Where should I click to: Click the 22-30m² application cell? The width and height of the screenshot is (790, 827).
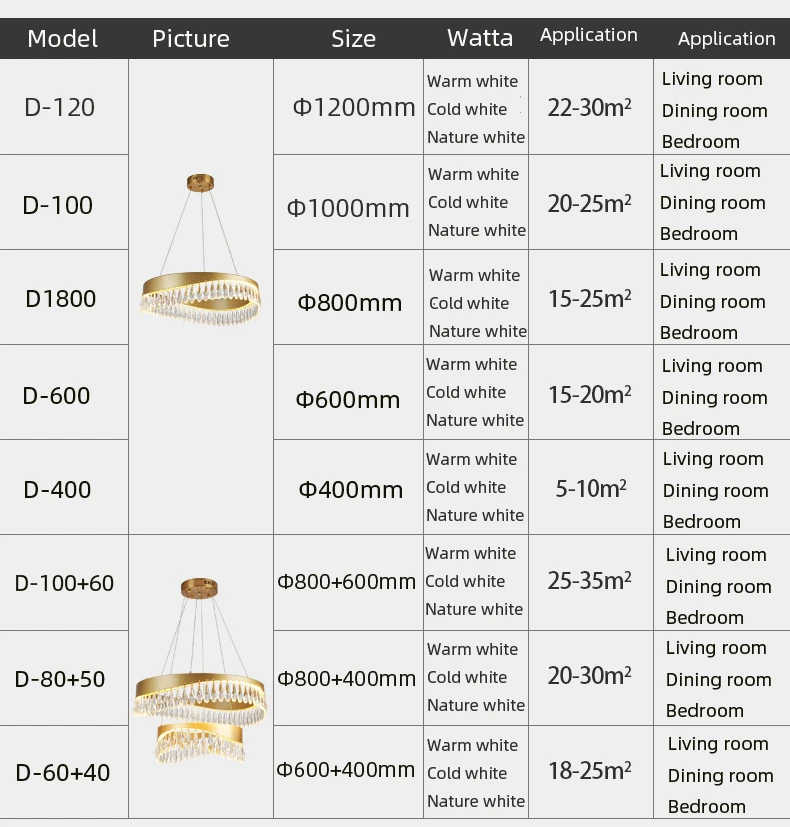[x=590, y=108]
